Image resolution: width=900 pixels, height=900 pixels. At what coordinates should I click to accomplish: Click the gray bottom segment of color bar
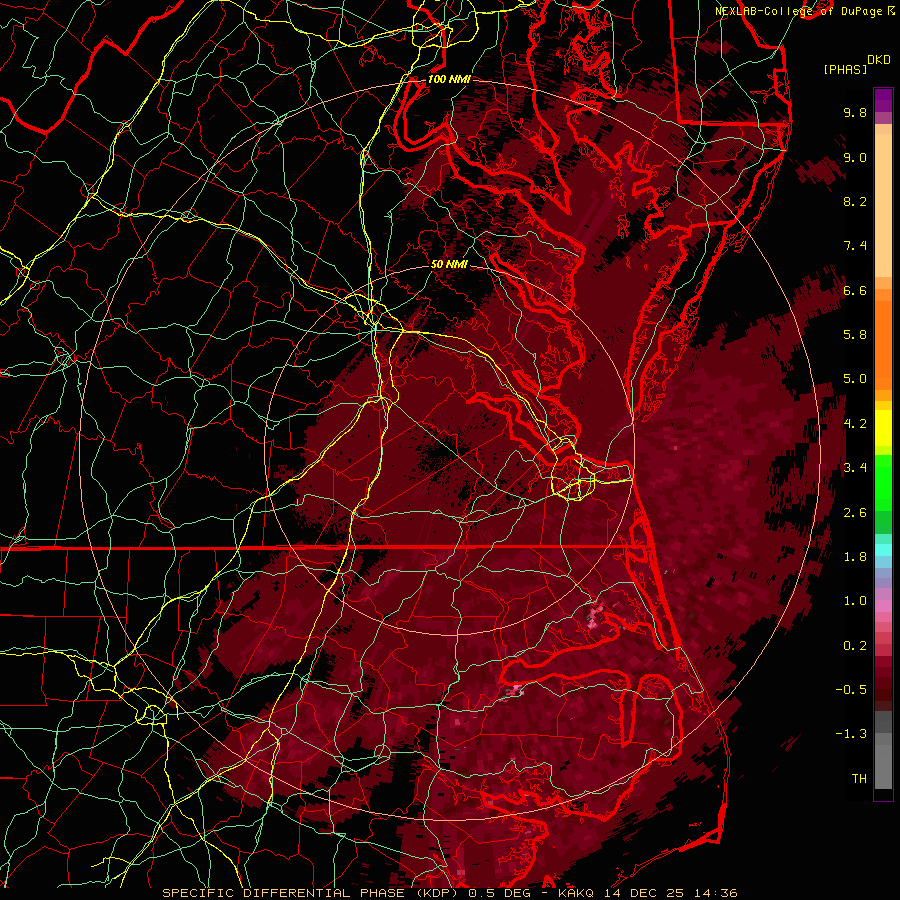(x=883, y=761)
